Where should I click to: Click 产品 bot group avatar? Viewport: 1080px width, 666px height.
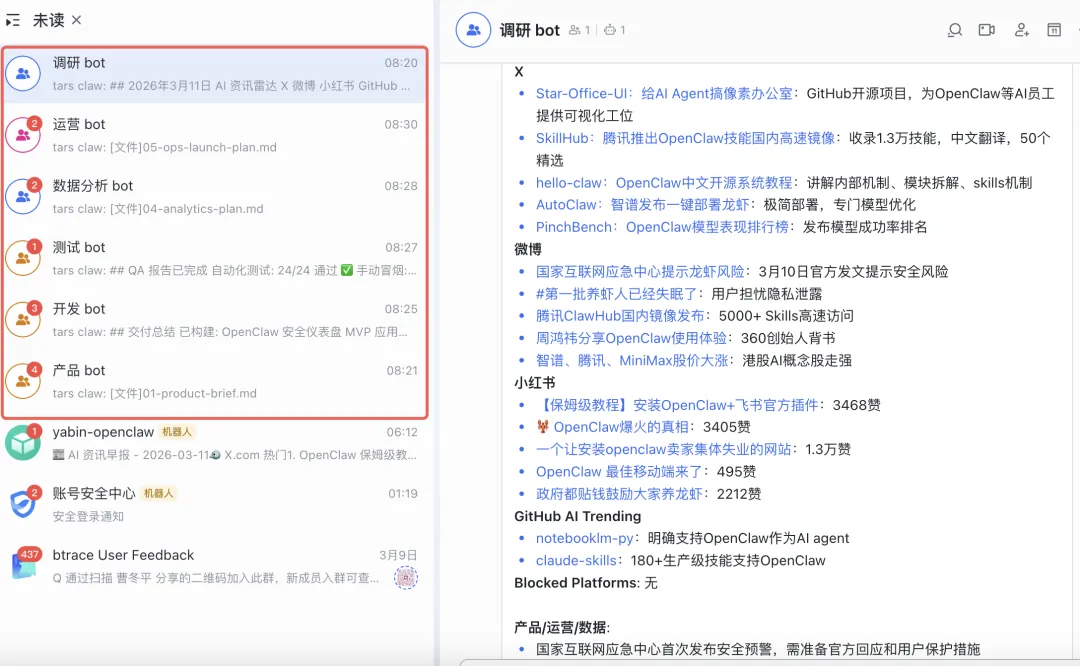[23, 381]
